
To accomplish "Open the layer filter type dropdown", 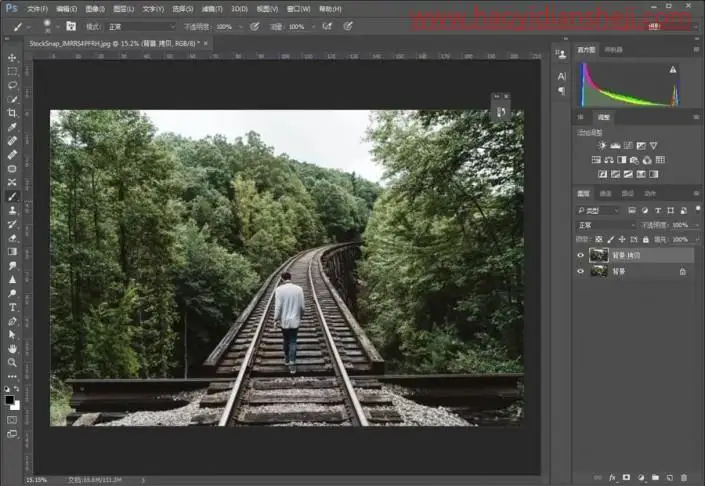I will point(598,210).
